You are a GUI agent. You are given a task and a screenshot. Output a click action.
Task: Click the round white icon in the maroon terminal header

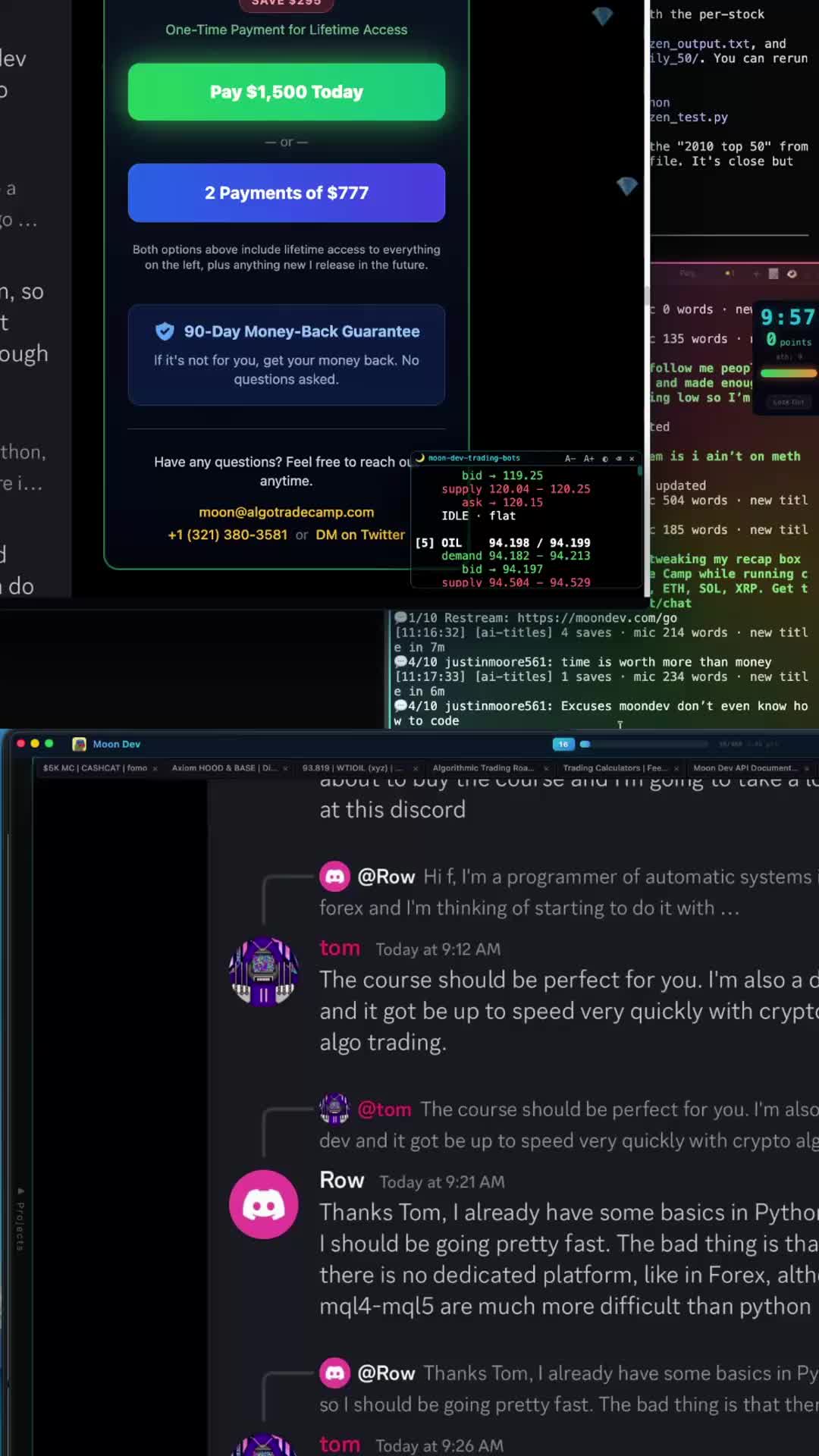pyautogui.click(x=792, y=274)
